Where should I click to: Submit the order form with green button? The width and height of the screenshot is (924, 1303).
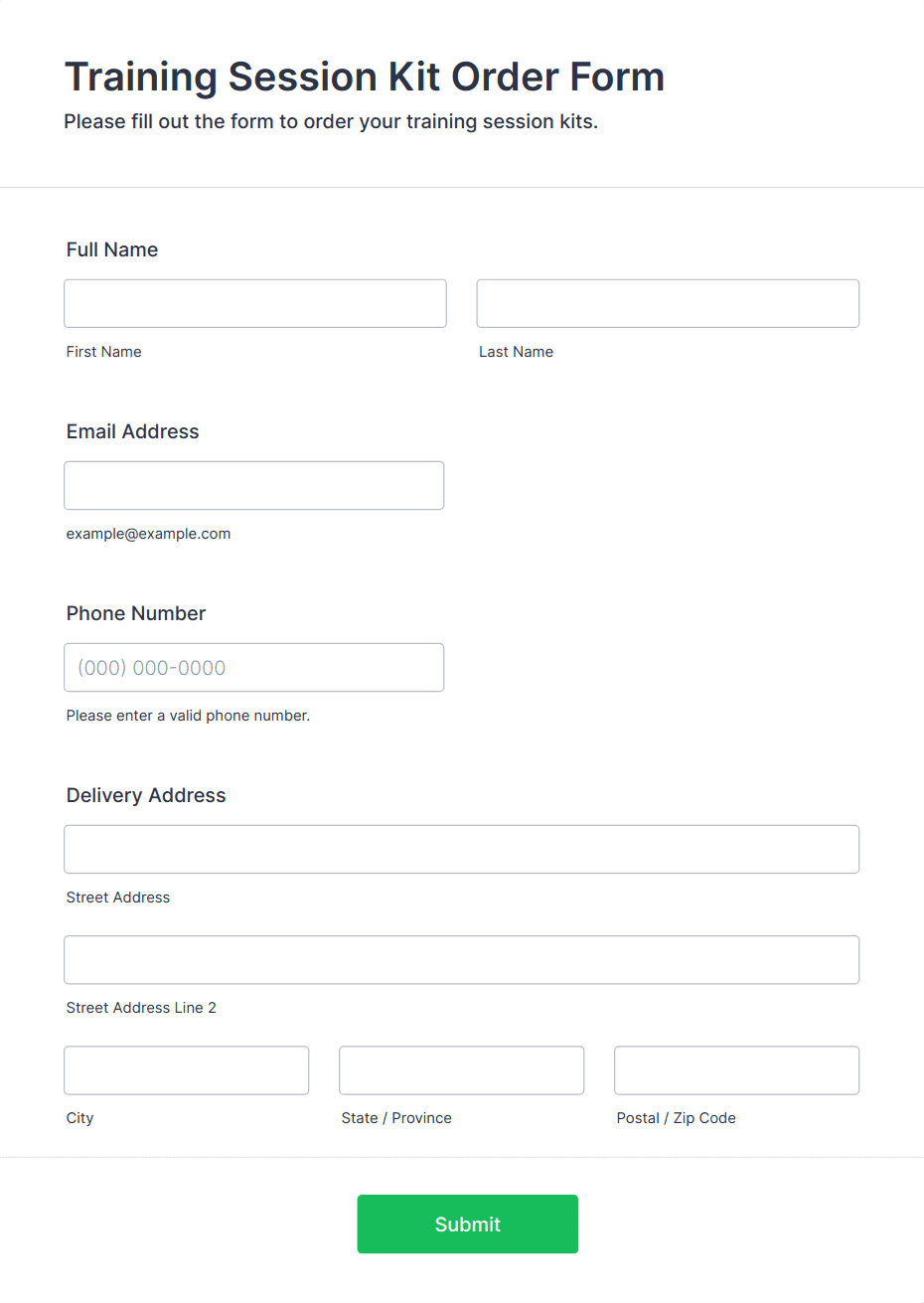point(468,1223)
